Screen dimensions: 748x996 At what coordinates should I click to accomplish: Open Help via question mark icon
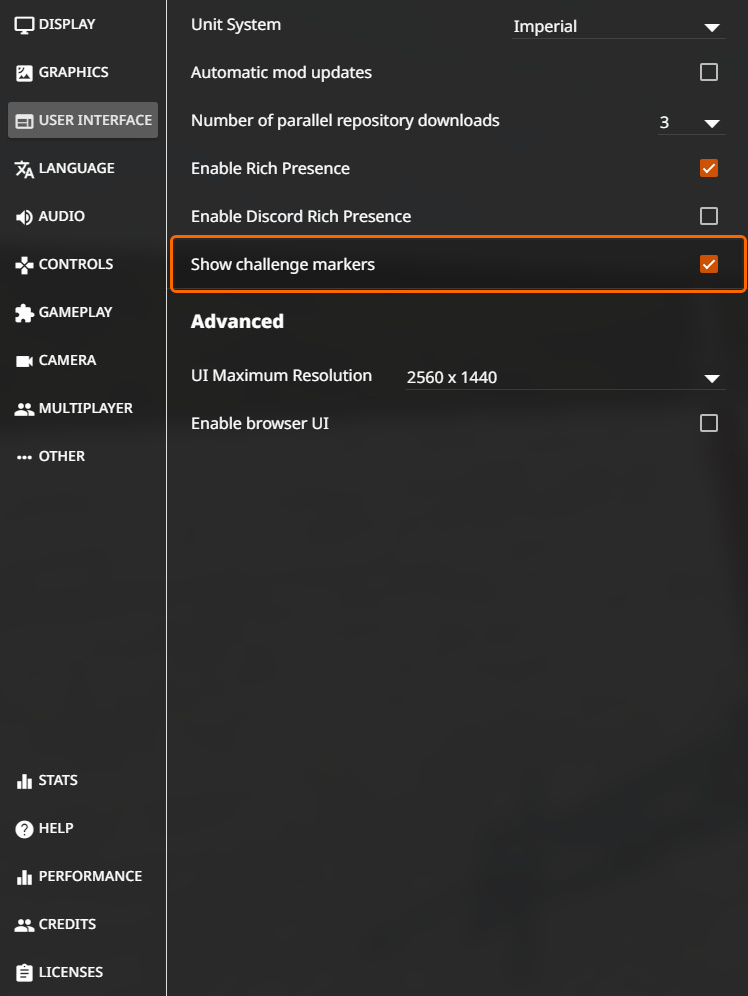(24, 829)
